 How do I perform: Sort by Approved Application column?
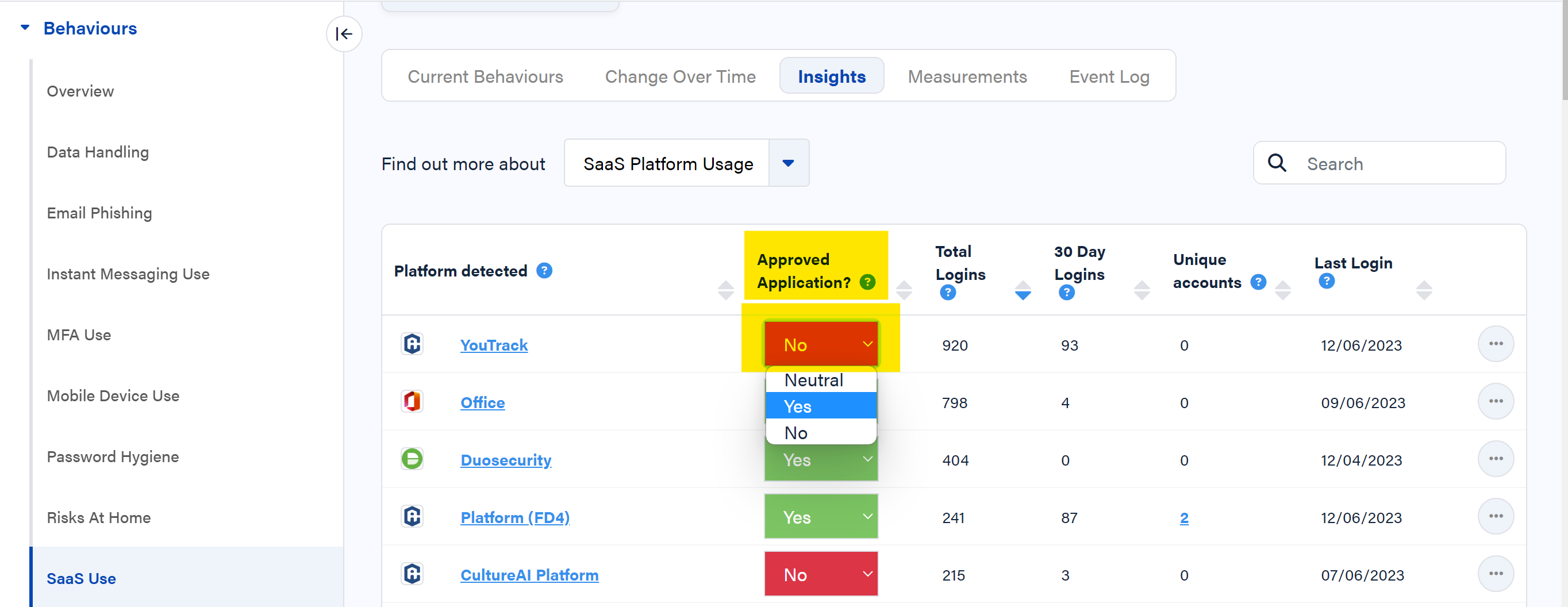point(904,290)
